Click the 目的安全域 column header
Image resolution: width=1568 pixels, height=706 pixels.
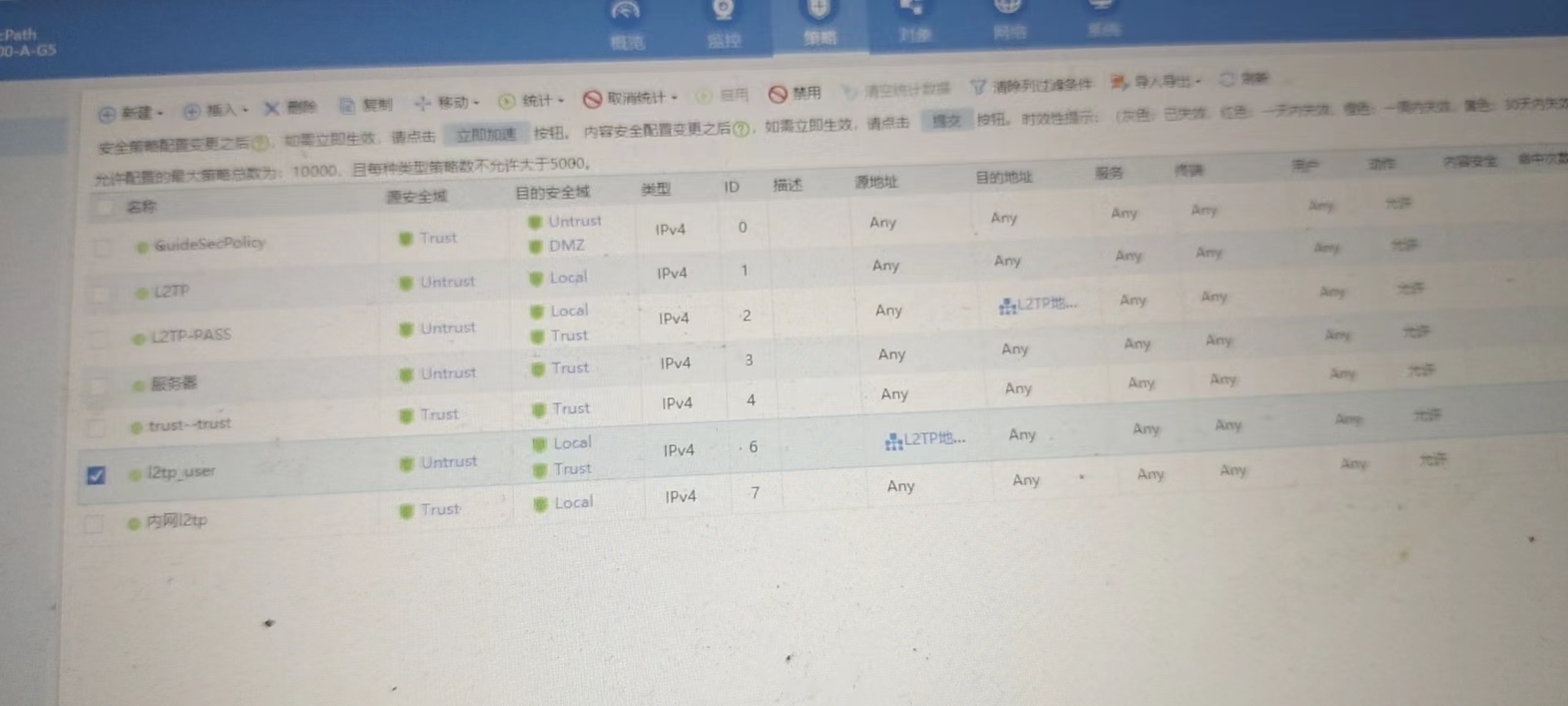(x=552, y=192)
